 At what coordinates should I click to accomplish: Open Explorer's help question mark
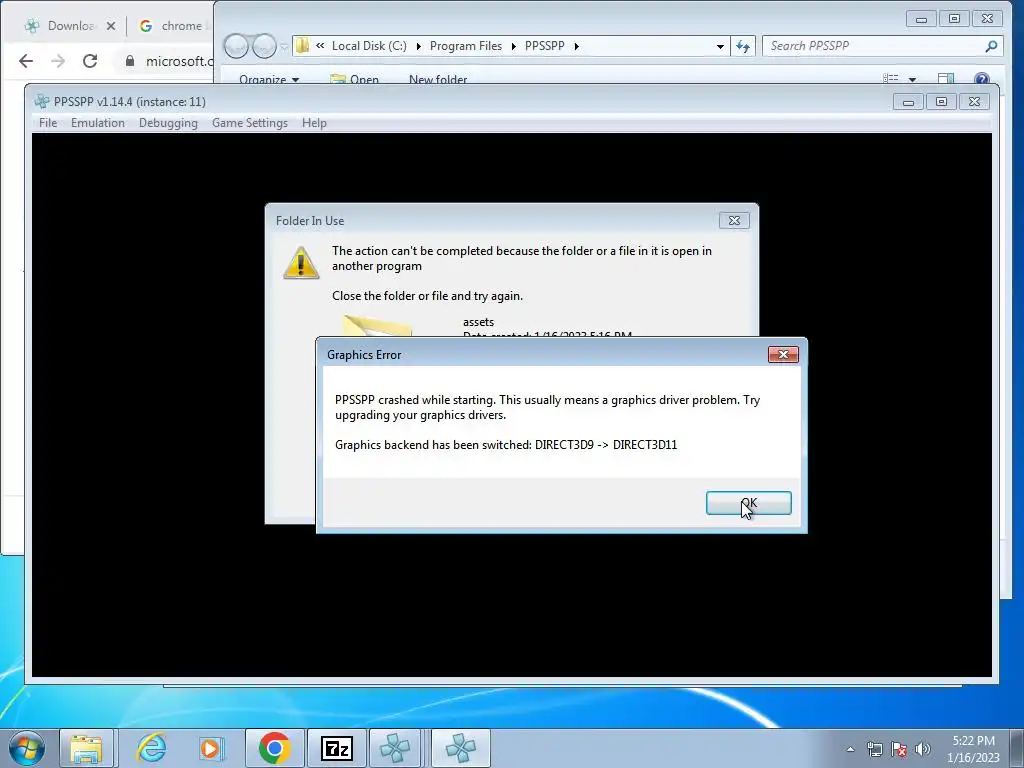pyautogui.click(x=981, y=79)
